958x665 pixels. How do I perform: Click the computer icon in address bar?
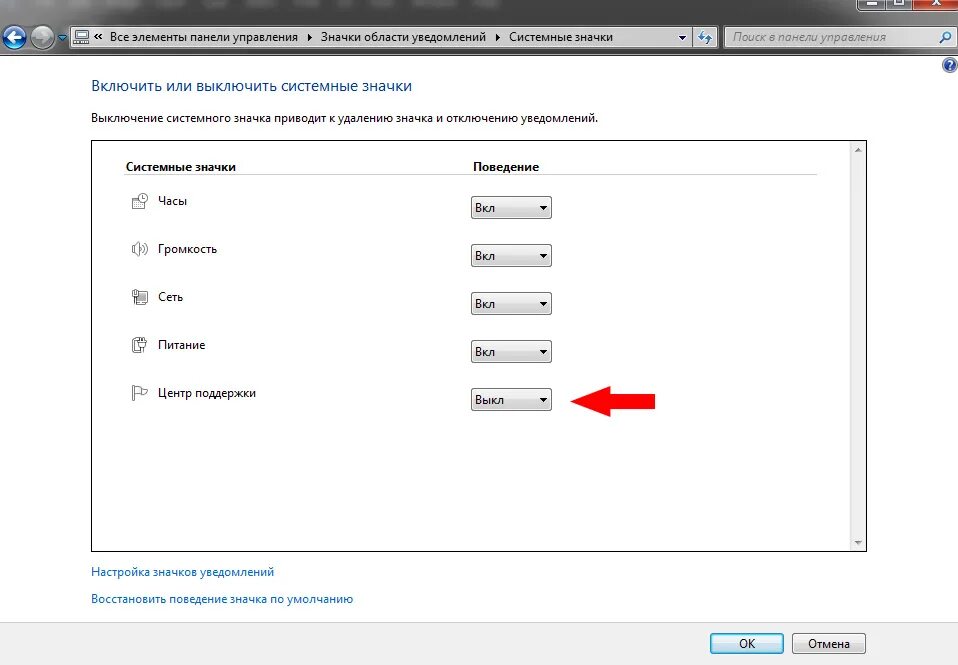click(x=81, y=37)
